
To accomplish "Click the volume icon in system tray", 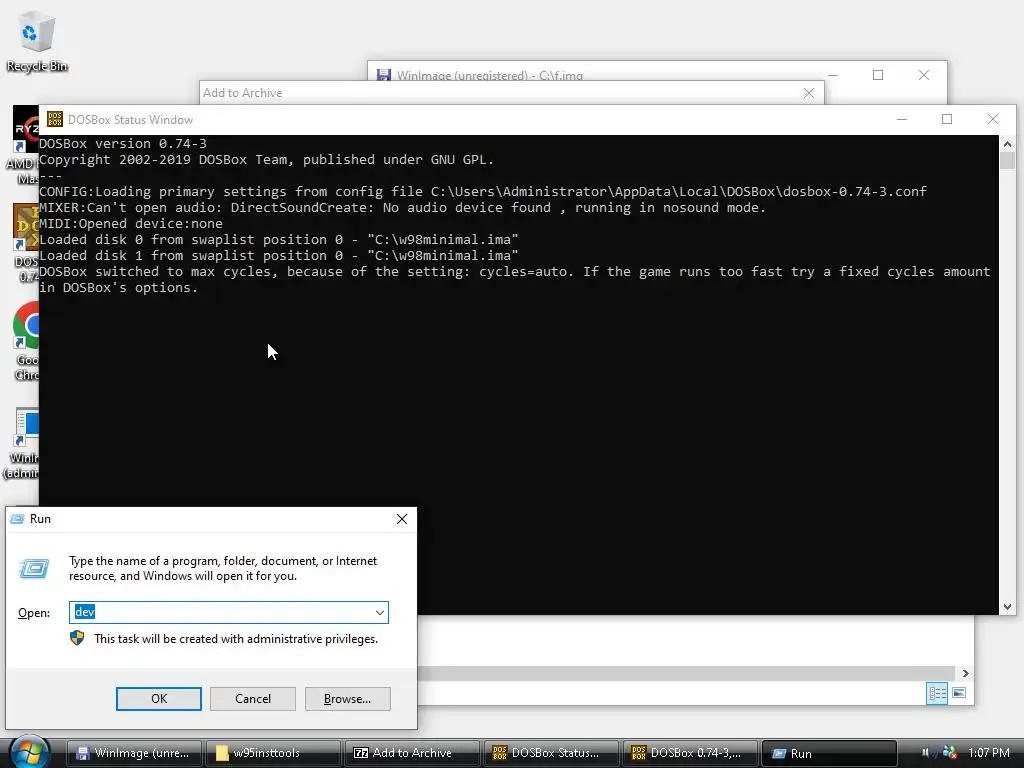I will click(925, 752).
